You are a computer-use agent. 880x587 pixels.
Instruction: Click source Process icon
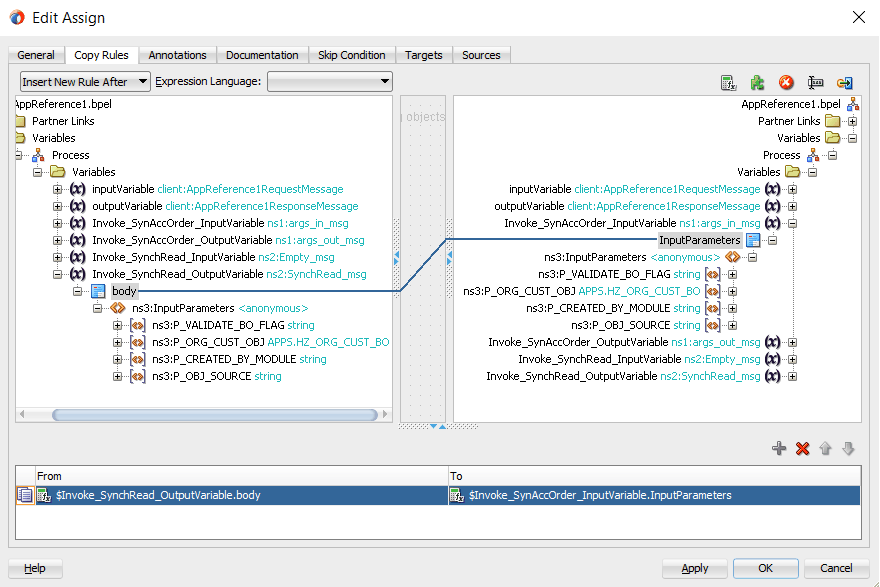point(38,155)
